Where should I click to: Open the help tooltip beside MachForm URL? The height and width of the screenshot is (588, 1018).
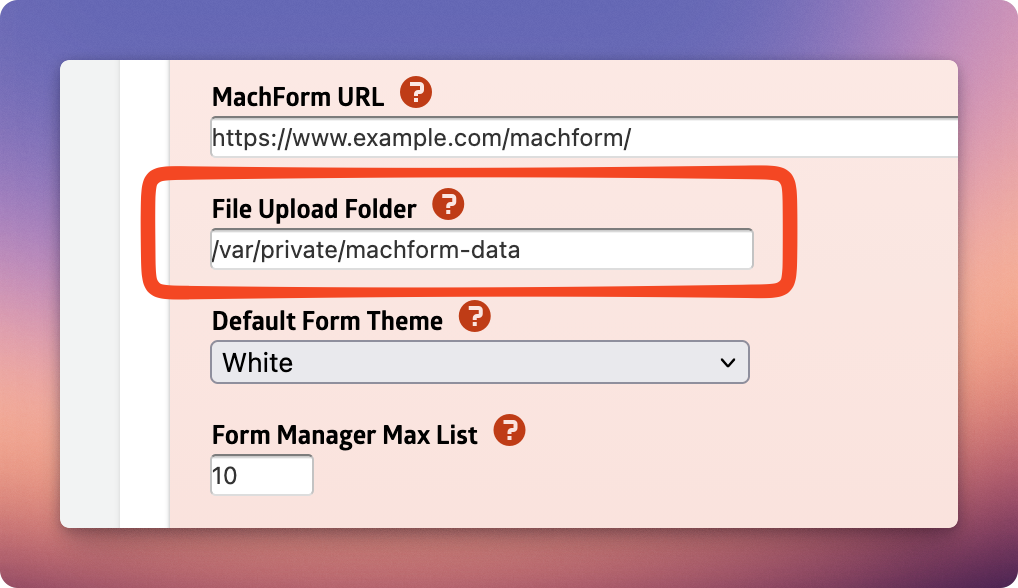(416, 92)
